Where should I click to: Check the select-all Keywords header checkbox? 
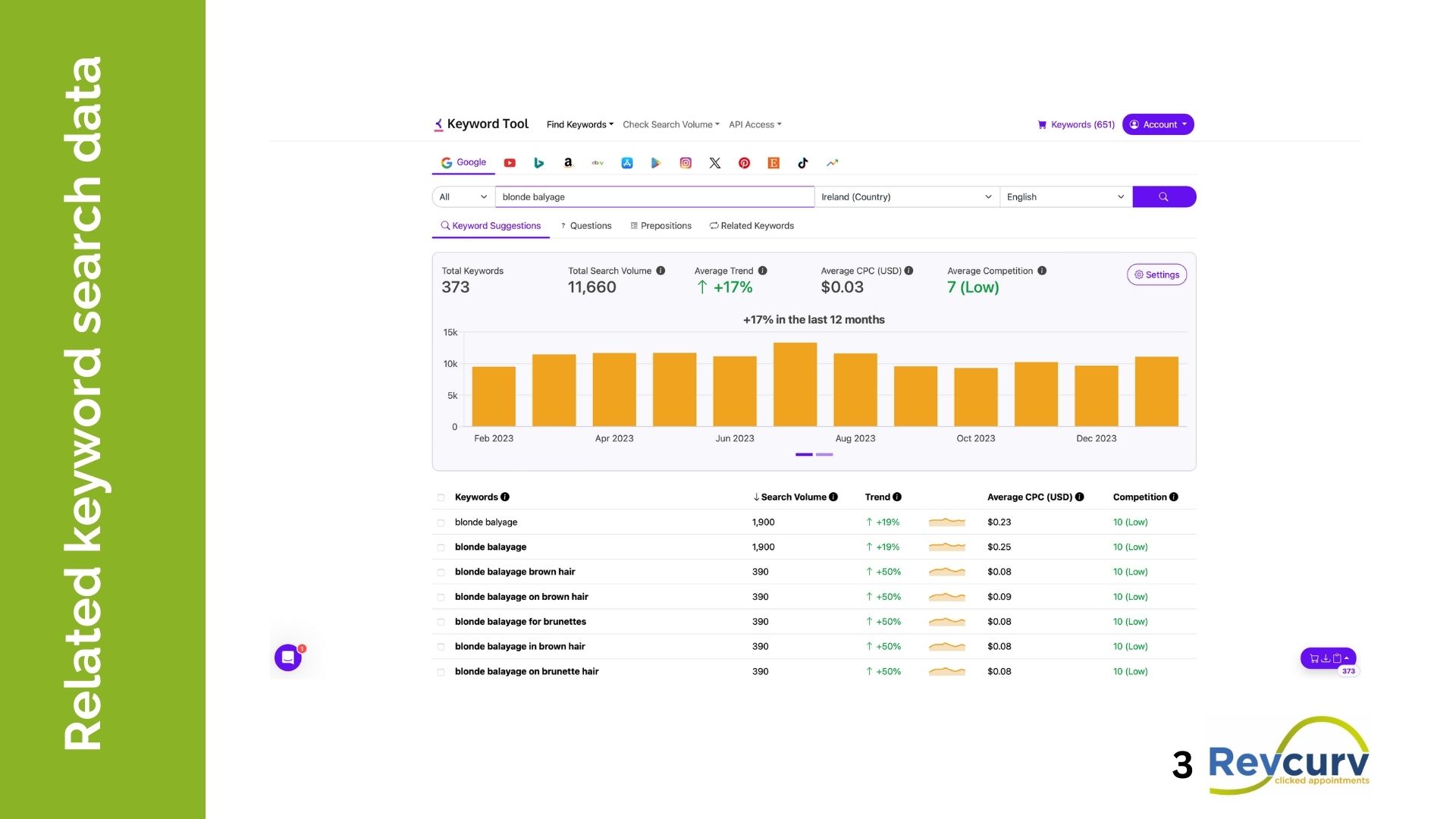pos(441,497)
